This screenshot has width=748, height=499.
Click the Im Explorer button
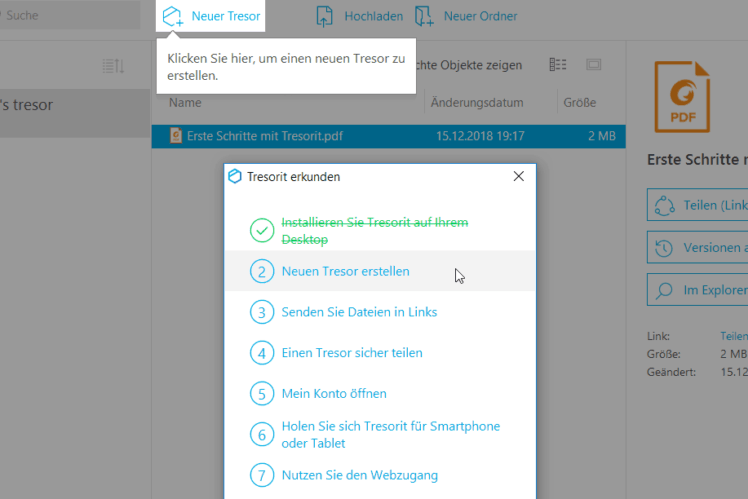point(697,290)
